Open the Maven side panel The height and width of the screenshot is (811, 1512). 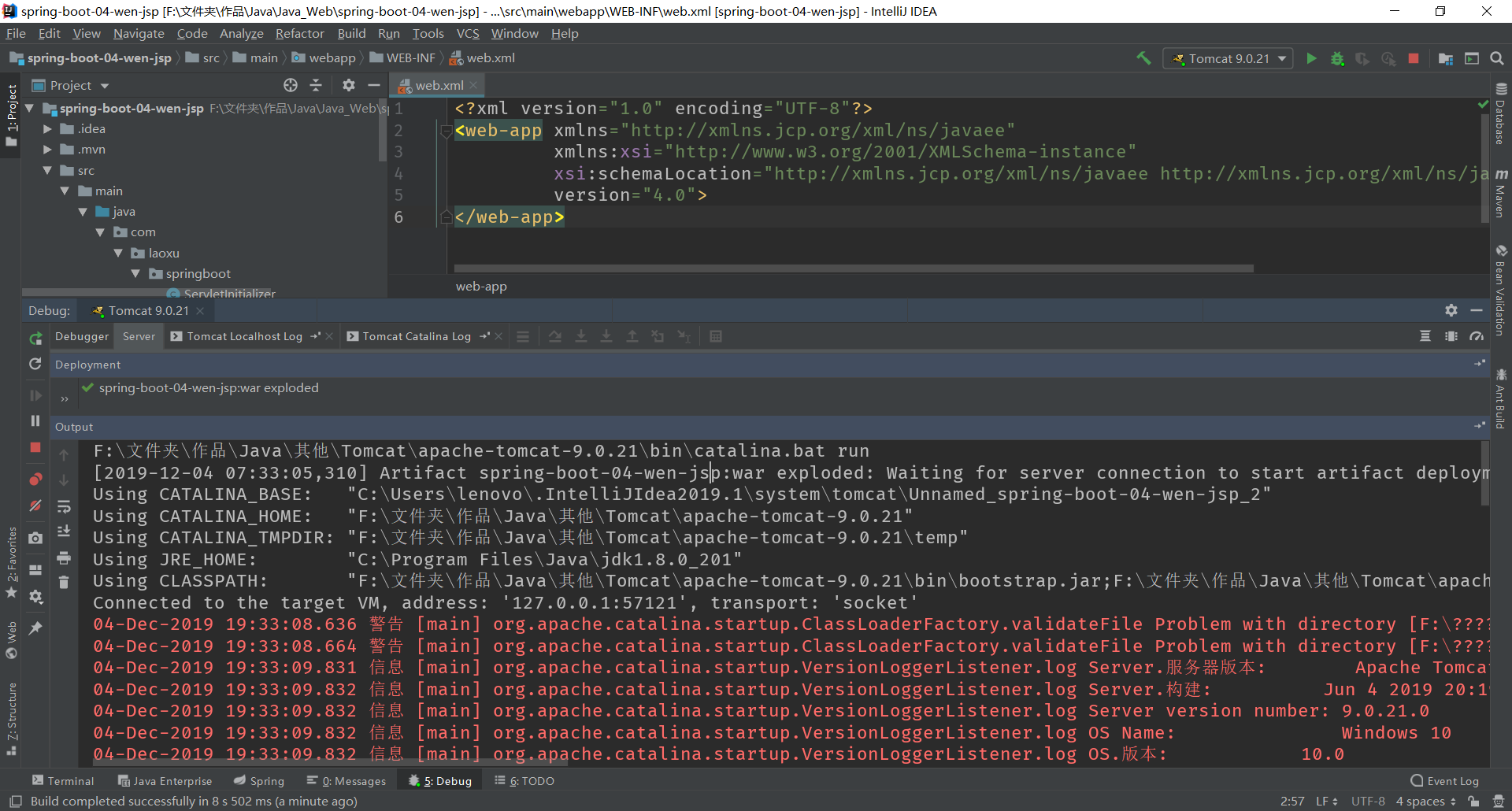(x=1501, y=194)
